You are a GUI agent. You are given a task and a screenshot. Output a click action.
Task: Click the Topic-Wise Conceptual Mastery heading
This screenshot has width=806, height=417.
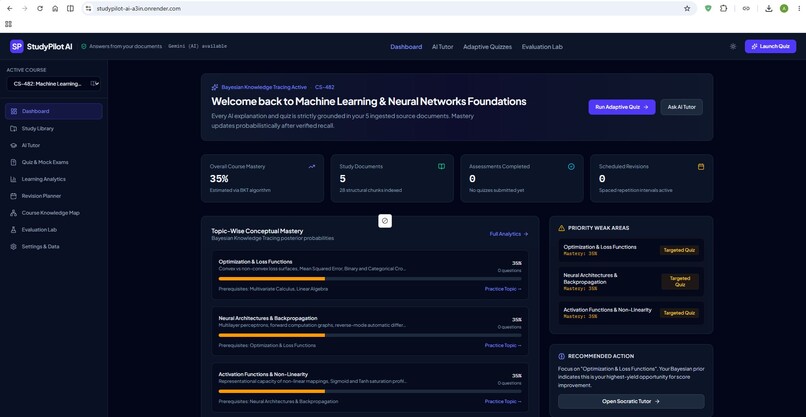click(x=257, y=231)
